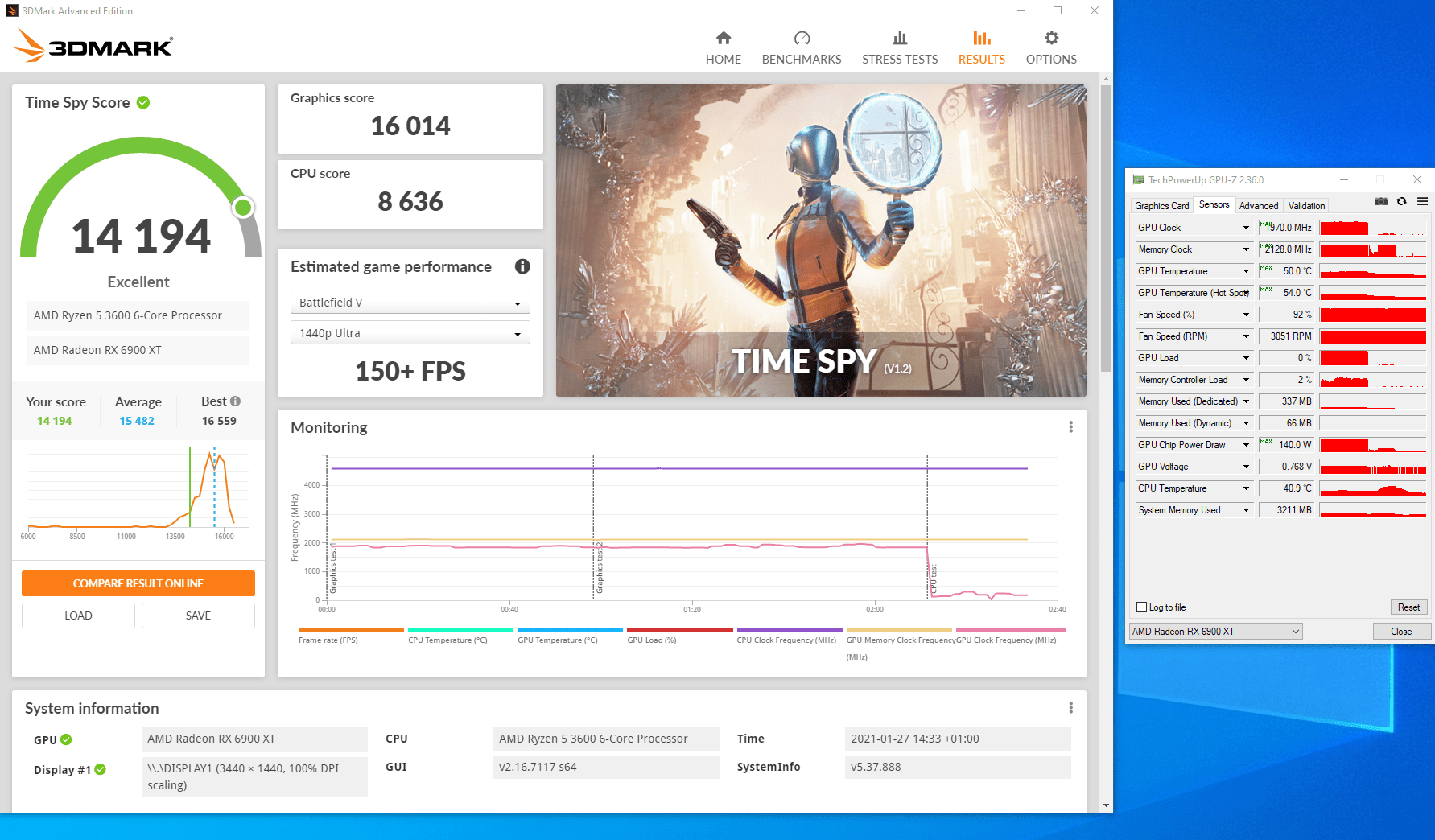Switch to Graphics Card tab in GPU-Z
The width and height of the screenshot is (1435, 840).
(1161, 206)
